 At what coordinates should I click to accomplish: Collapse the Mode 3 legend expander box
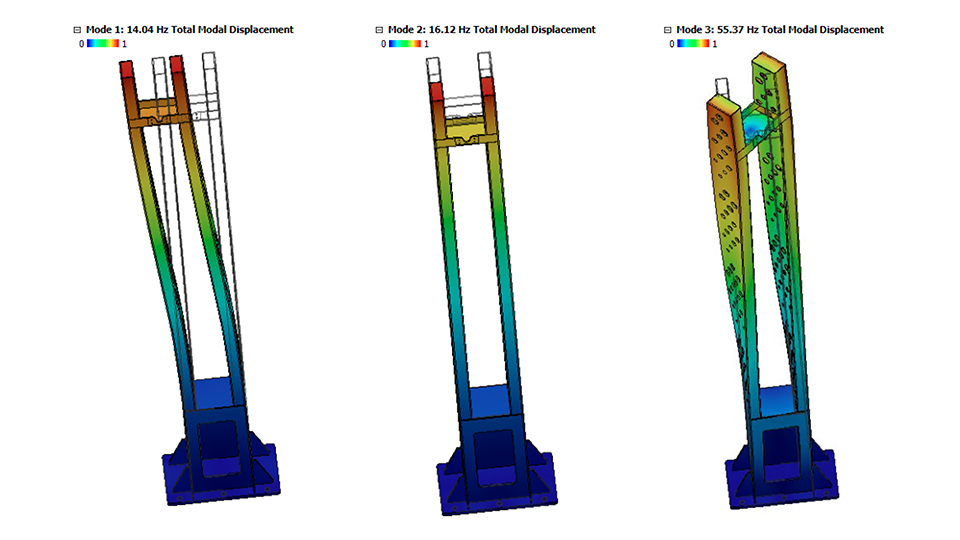[x=668, y=30]
